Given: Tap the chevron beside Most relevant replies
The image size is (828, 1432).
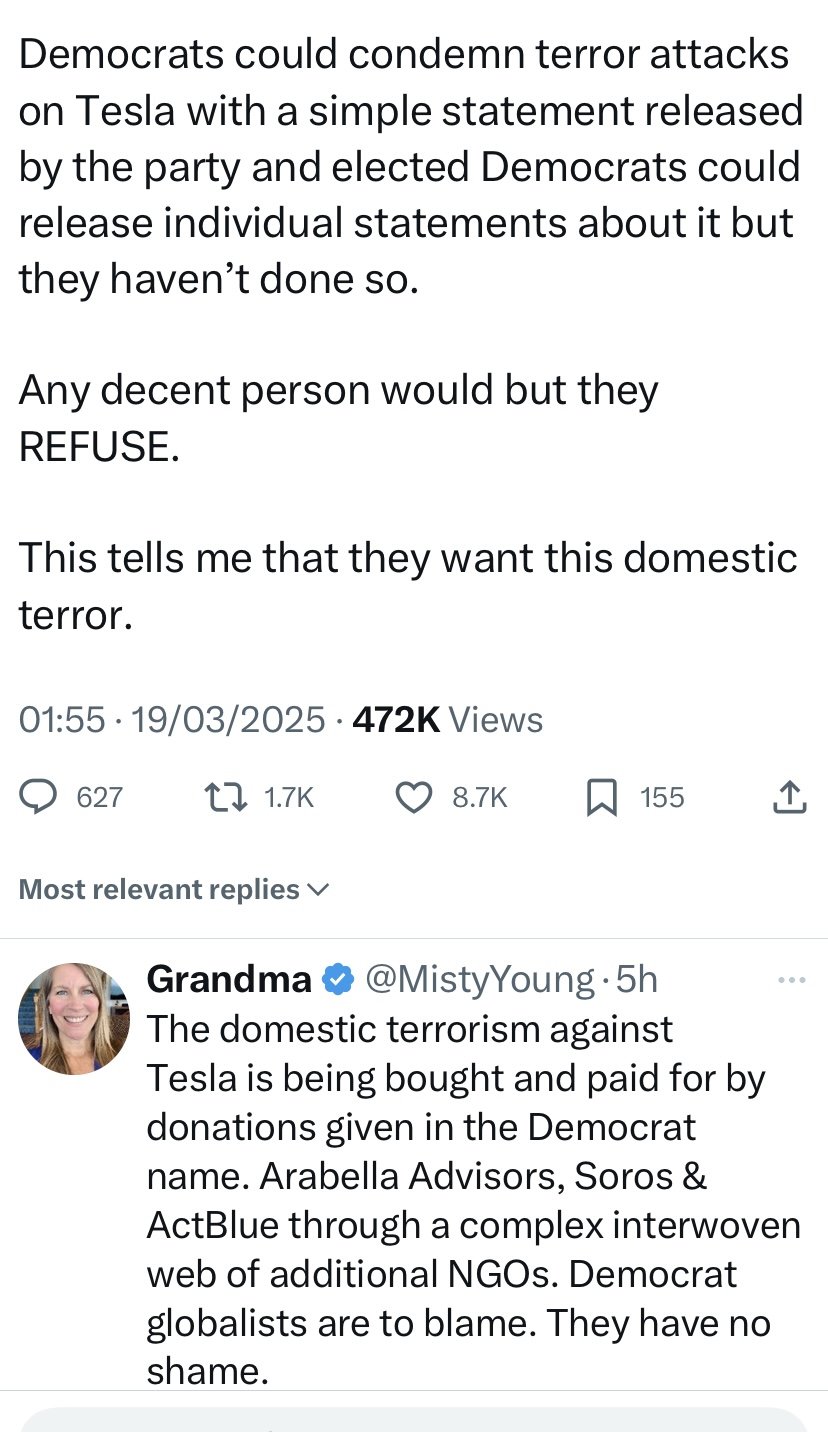Looking at the screenshot, I should click(x=319, y=889).
